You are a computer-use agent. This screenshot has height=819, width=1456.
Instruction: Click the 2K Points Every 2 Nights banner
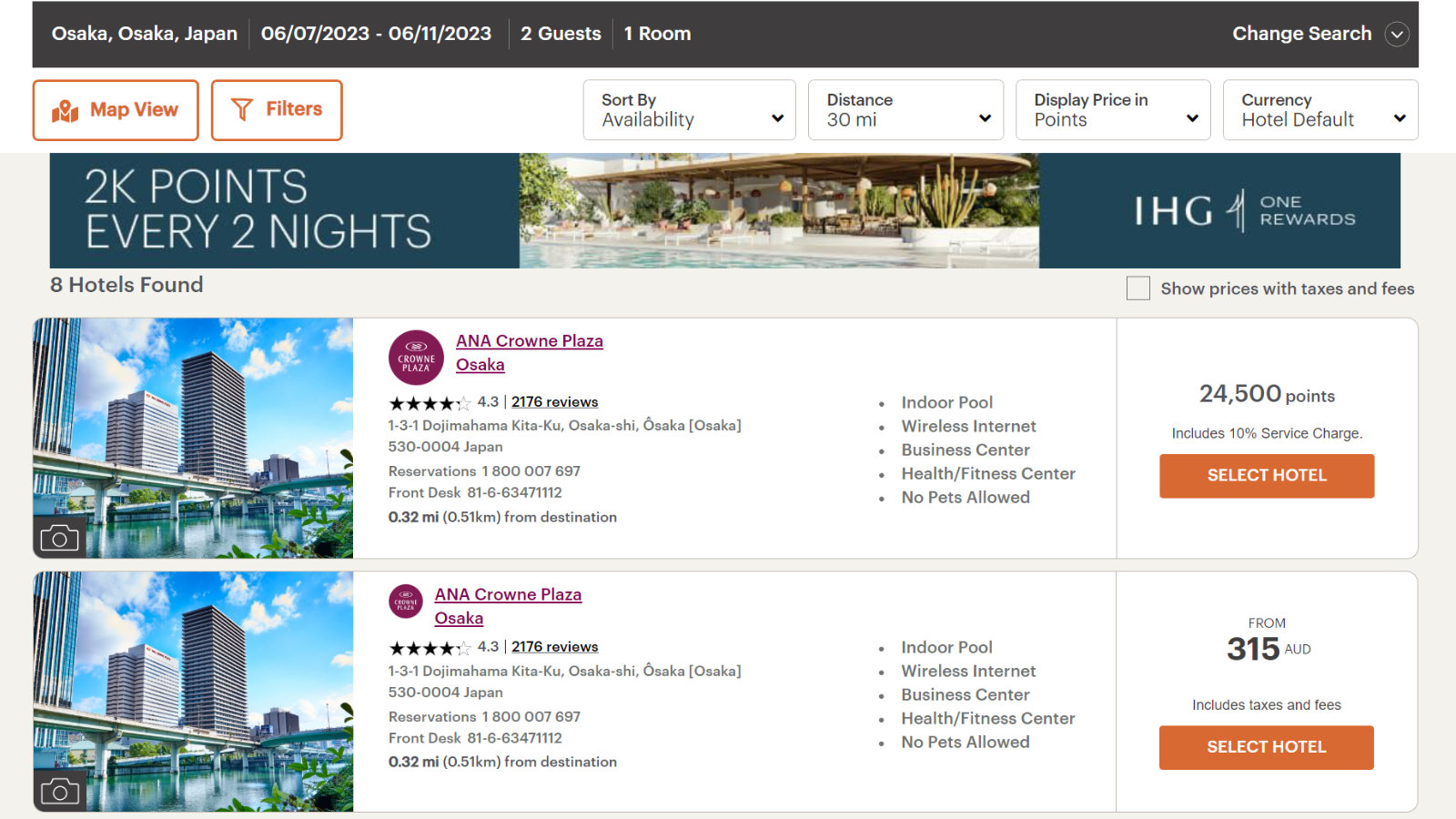click(x=725, y=210)
